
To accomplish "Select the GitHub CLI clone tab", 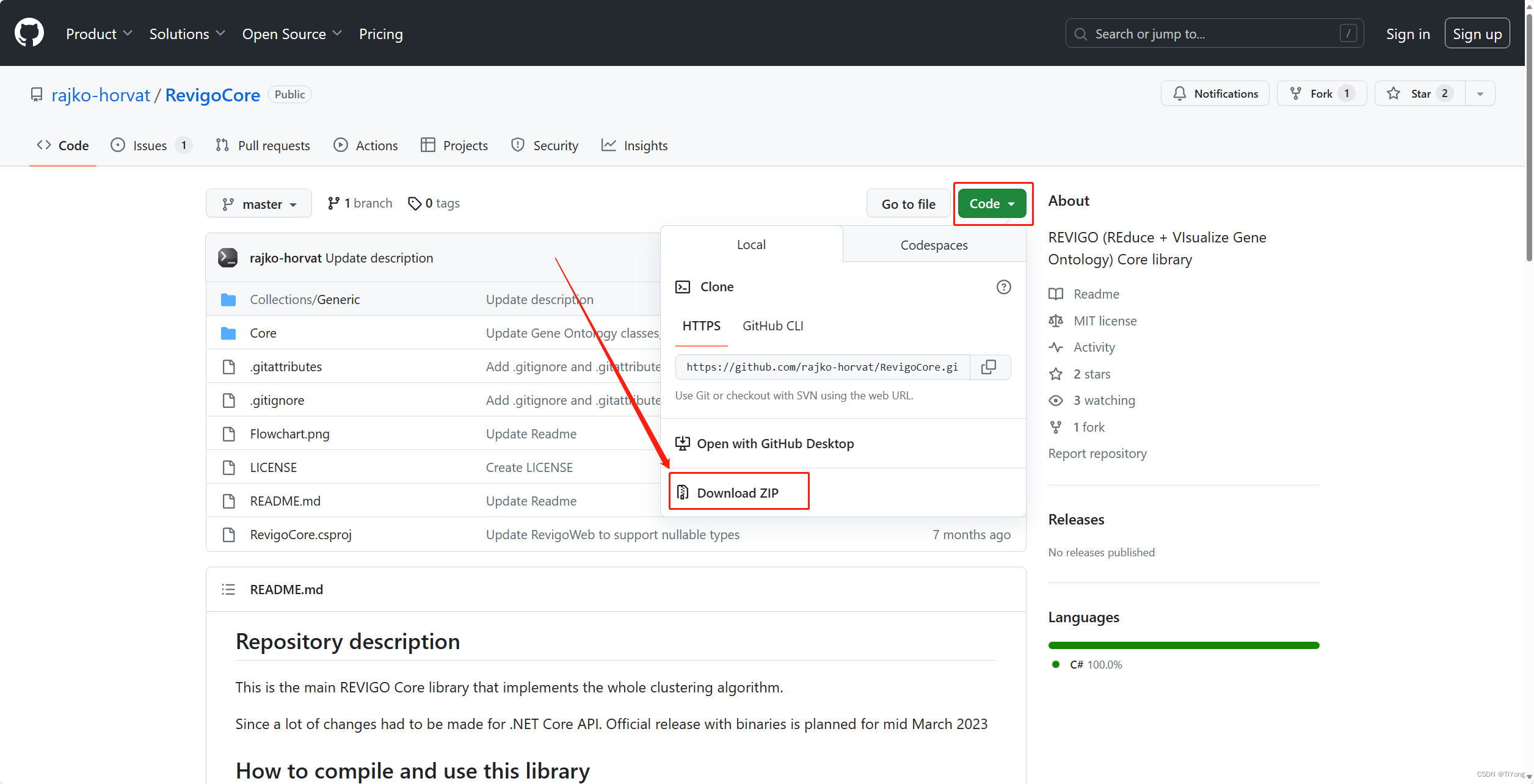I will click(772, 325).
